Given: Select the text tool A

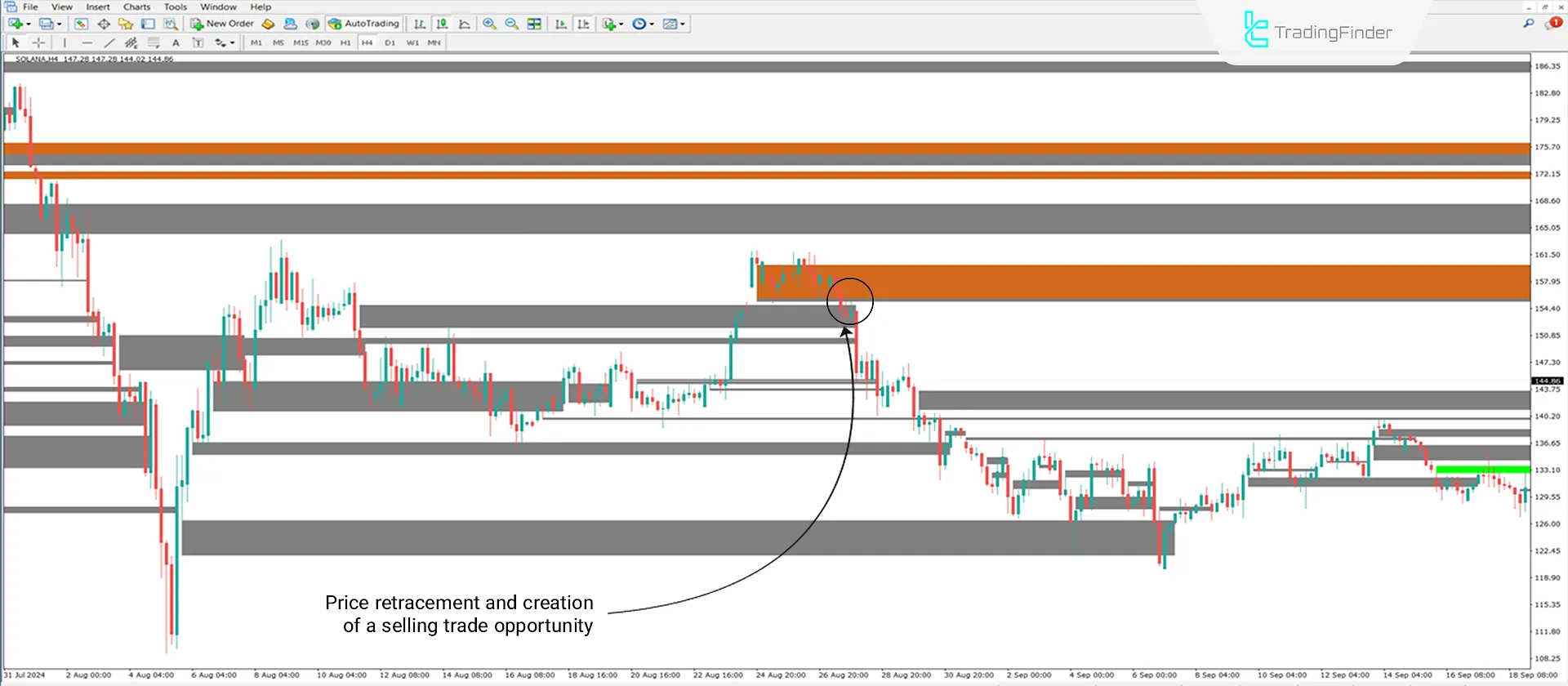Looking at the screenshot, I should (176, 42).
